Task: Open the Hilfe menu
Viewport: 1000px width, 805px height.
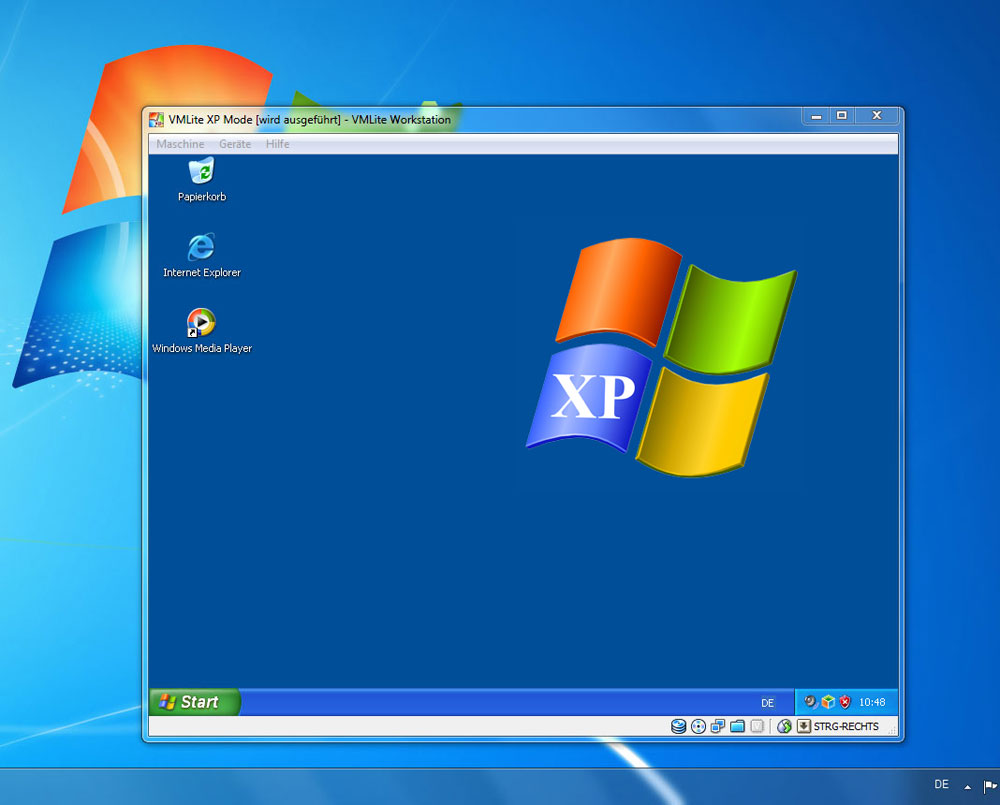Action: click(x=277, y=144)
